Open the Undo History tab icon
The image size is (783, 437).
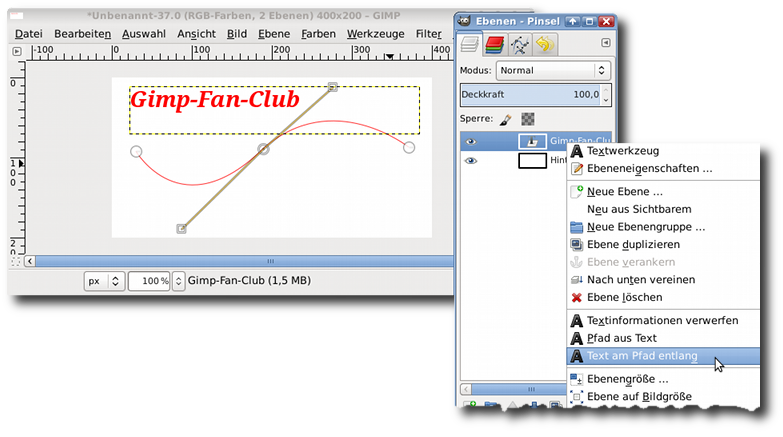click(545, 45)
